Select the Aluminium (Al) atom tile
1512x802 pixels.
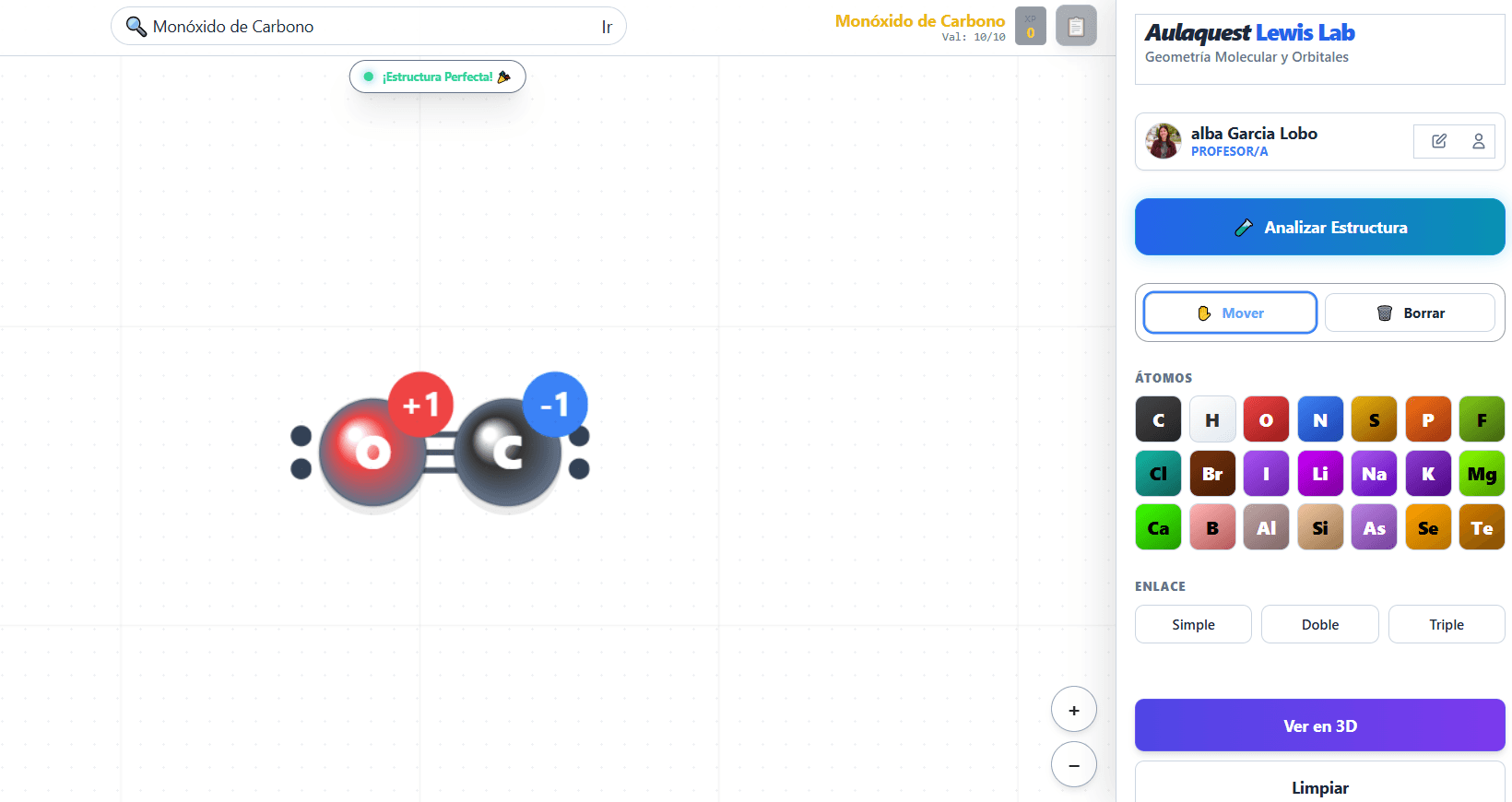1267,527
